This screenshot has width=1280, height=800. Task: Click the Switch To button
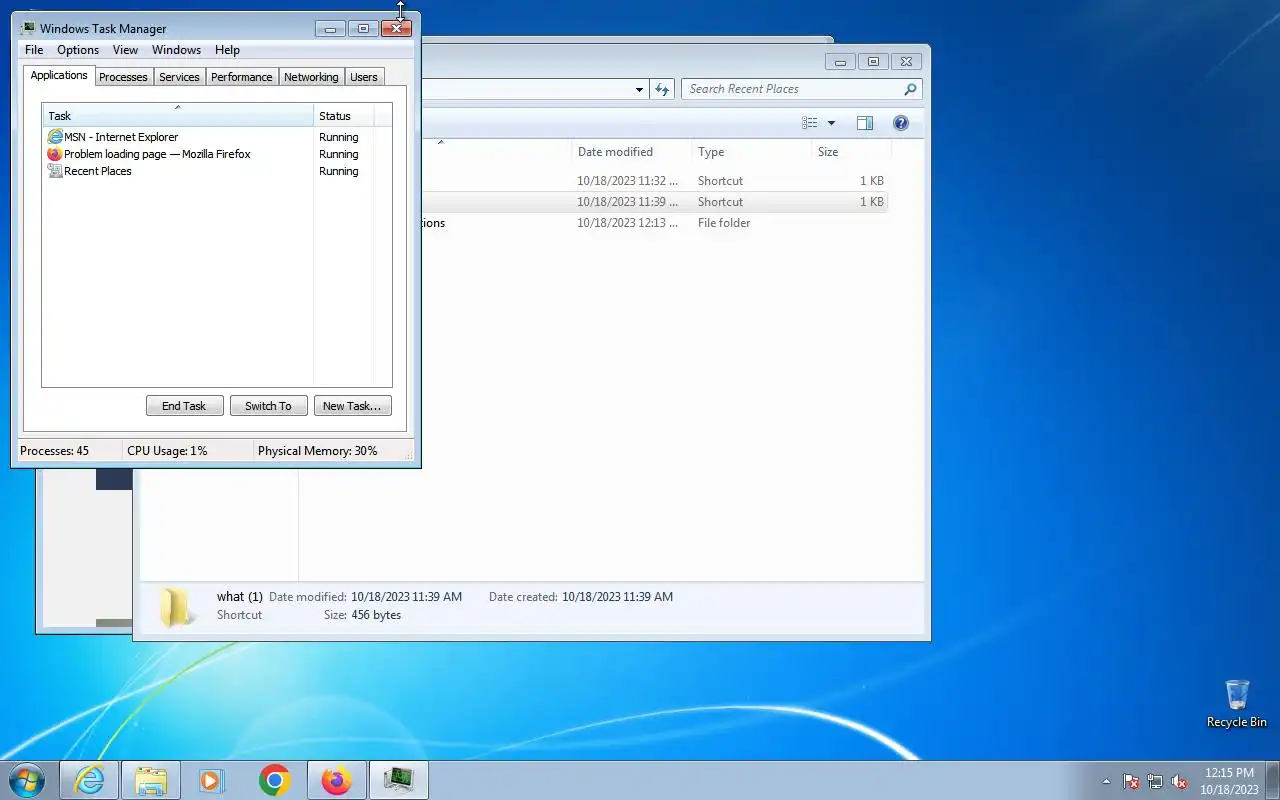pos(268,406)
